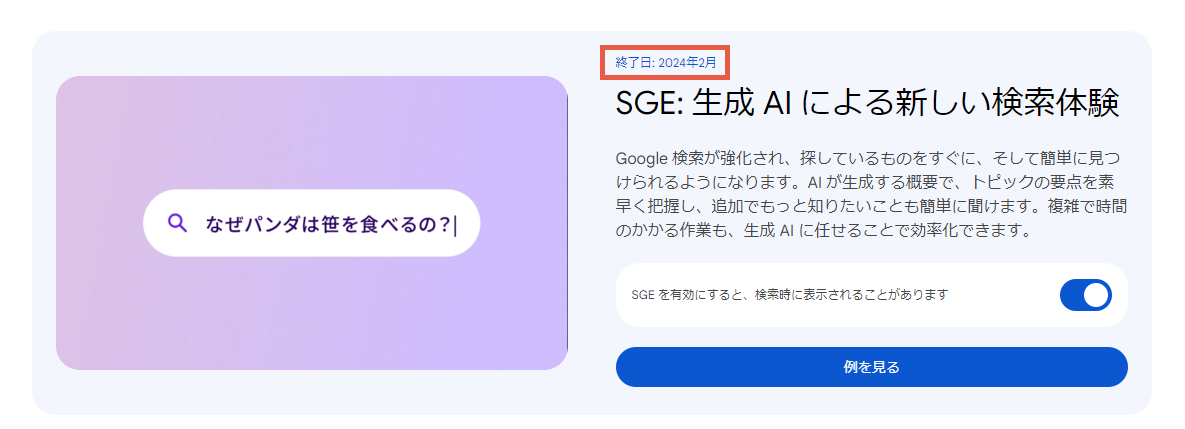
Task: Click the question mark ending the search query
Action: click(x=444, y=224)
